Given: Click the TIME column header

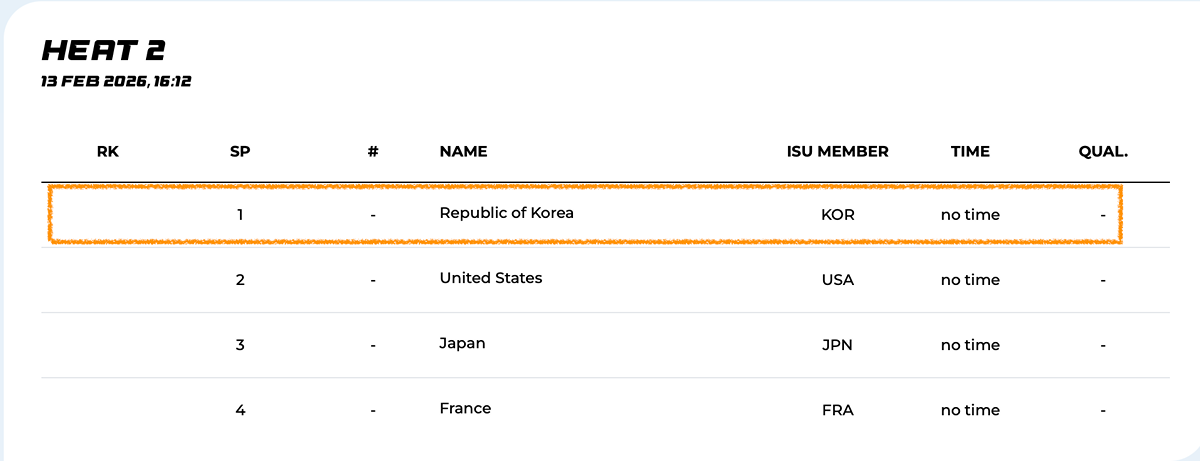Looking at the screenshot, I should [970, 152].
